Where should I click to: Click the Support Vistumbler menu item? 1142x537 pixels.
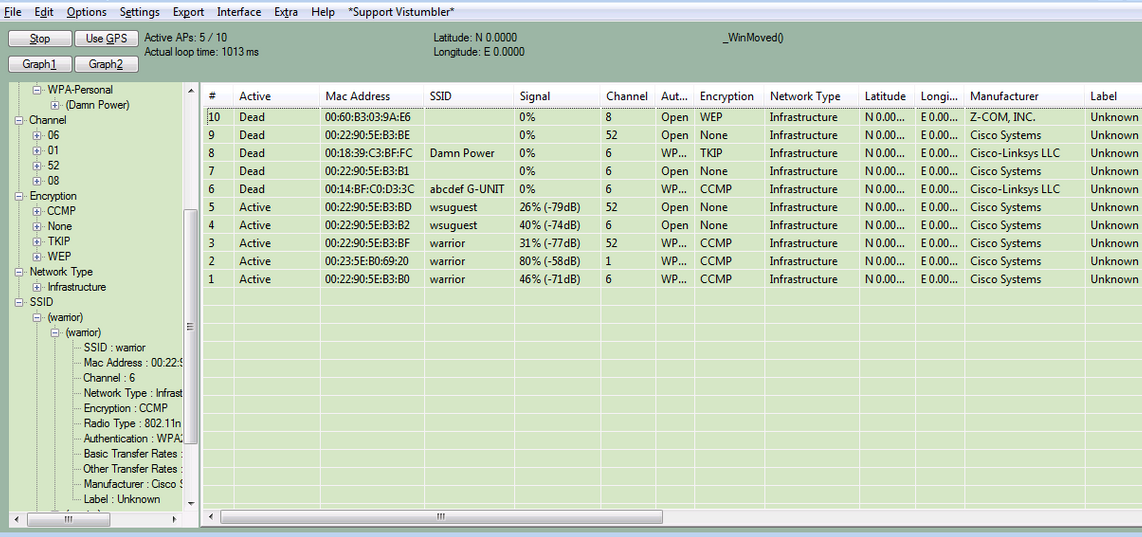point(401,12)
